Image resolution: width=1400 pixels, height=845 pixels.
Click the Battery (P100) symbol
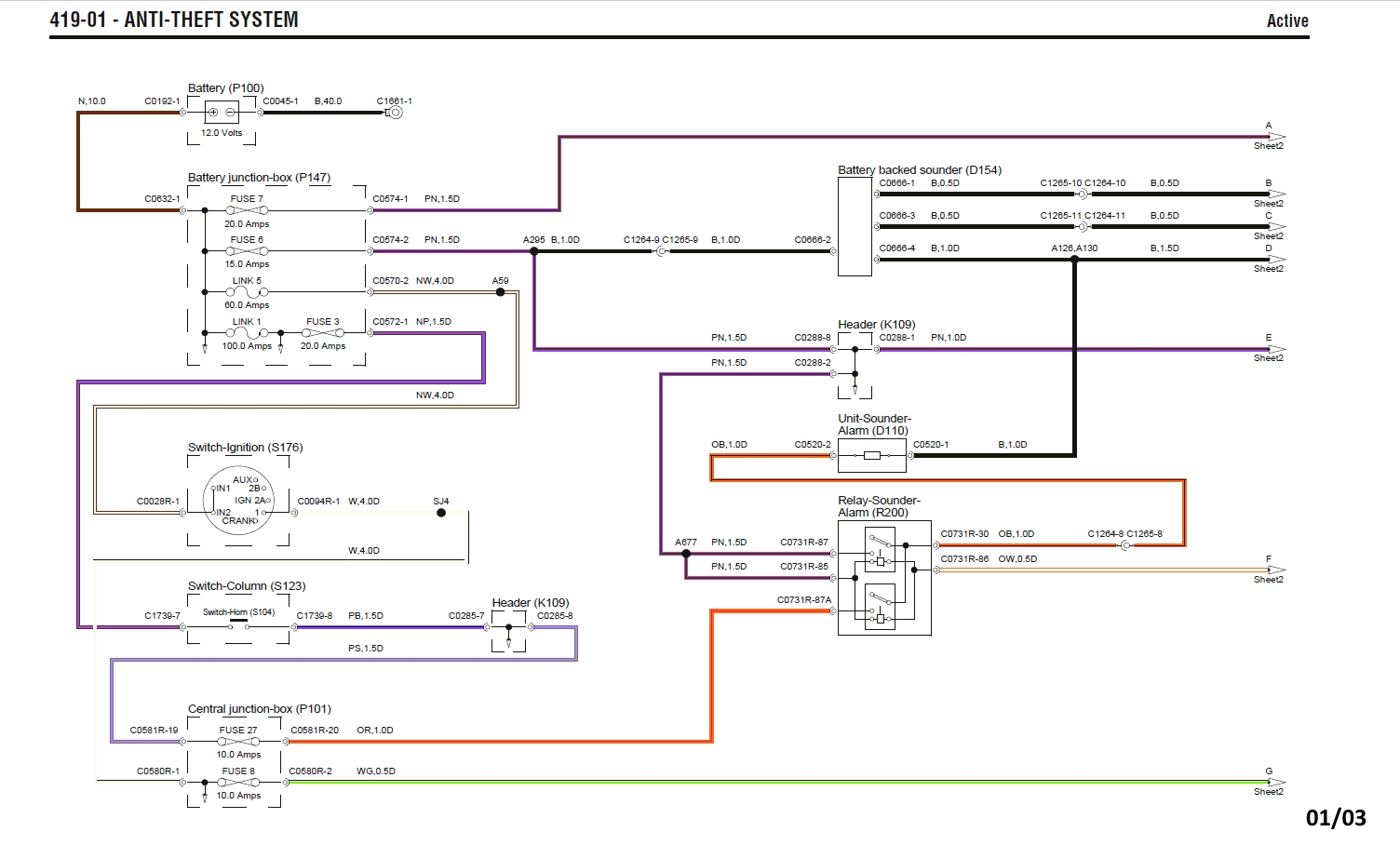[222, 113]
